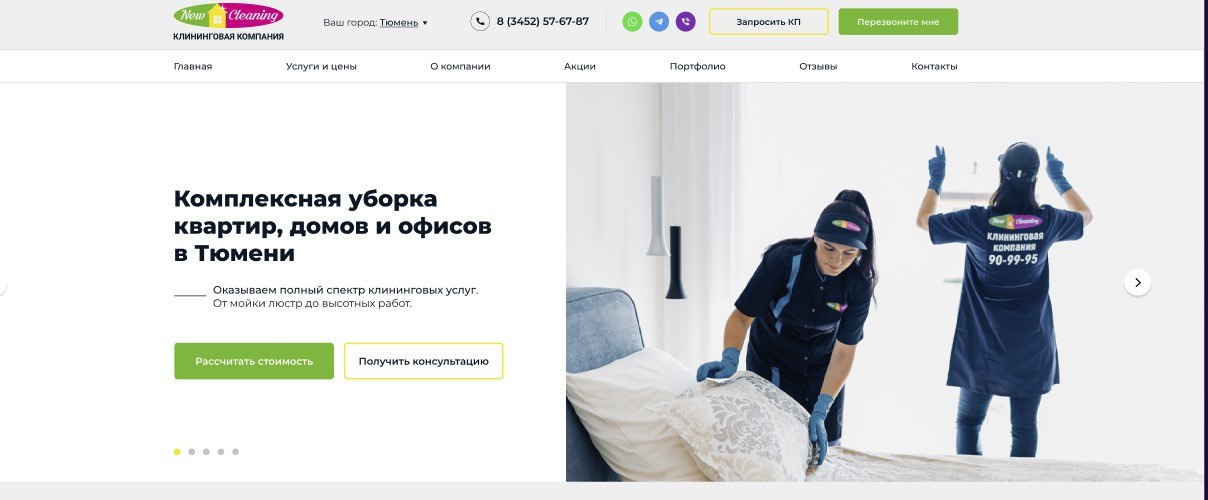Click the hero photo of cleaners

(884, 282)
